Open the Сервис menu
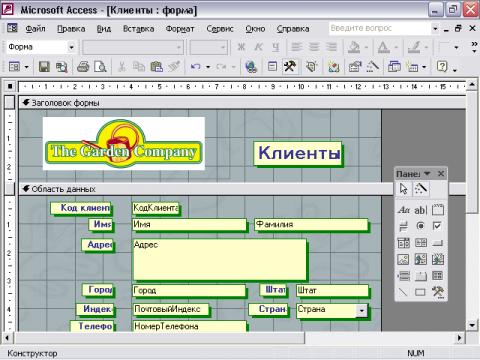The image size is (480, 360). pos(220,29)
